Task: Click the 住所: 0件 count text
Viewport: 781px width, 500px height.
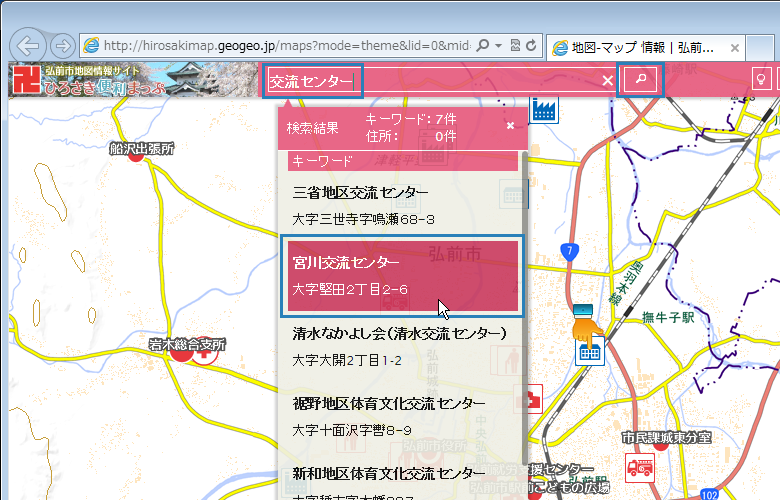Action: point(411,136)
